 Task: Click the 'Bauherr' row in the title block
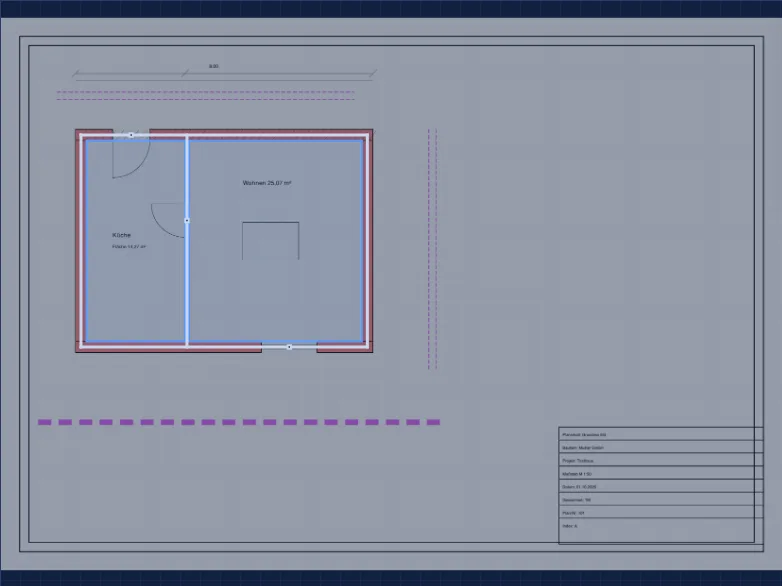[660, 447]
